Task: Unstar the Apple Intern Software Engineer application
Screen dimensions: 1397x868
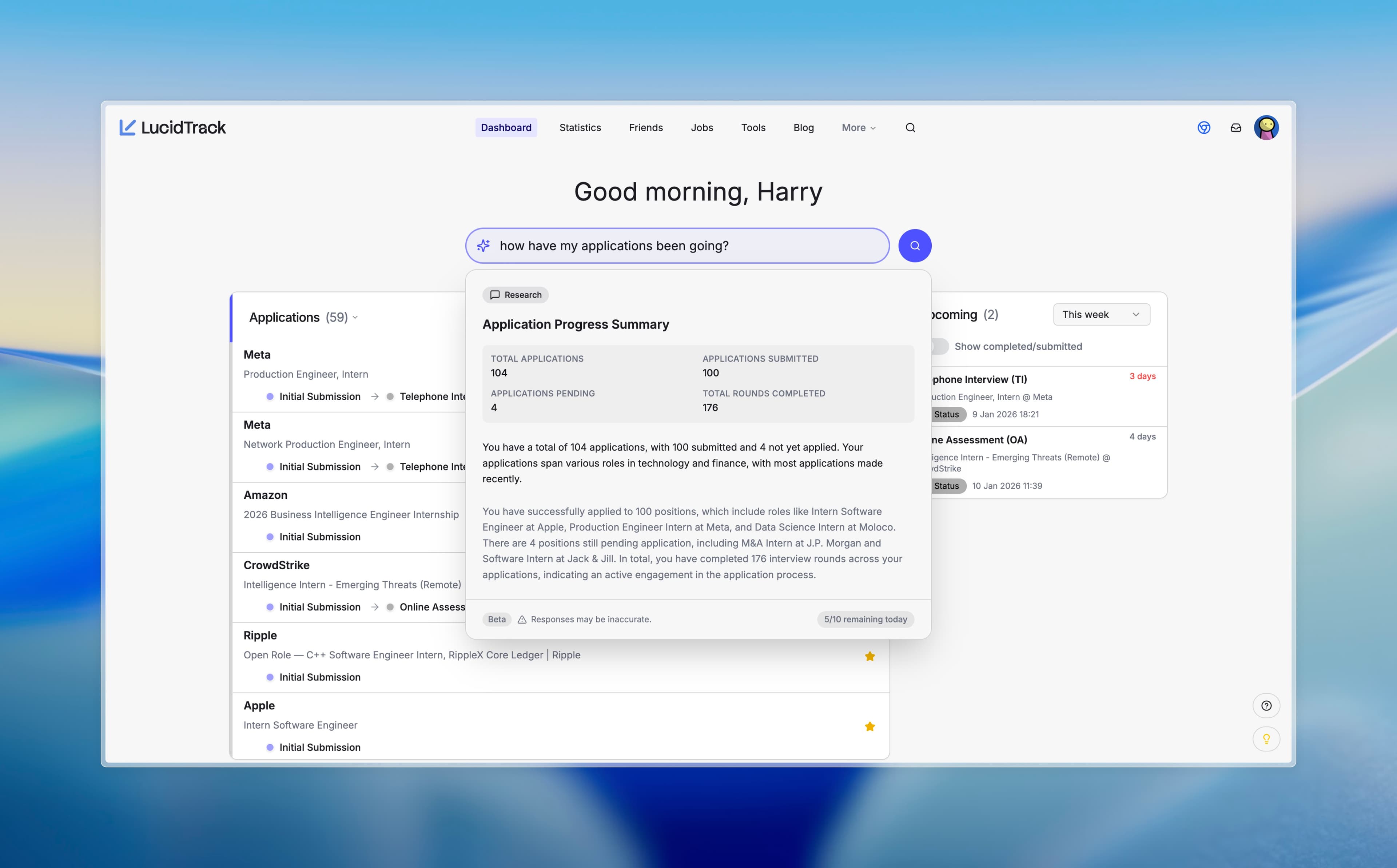Action: coord(870,726)
